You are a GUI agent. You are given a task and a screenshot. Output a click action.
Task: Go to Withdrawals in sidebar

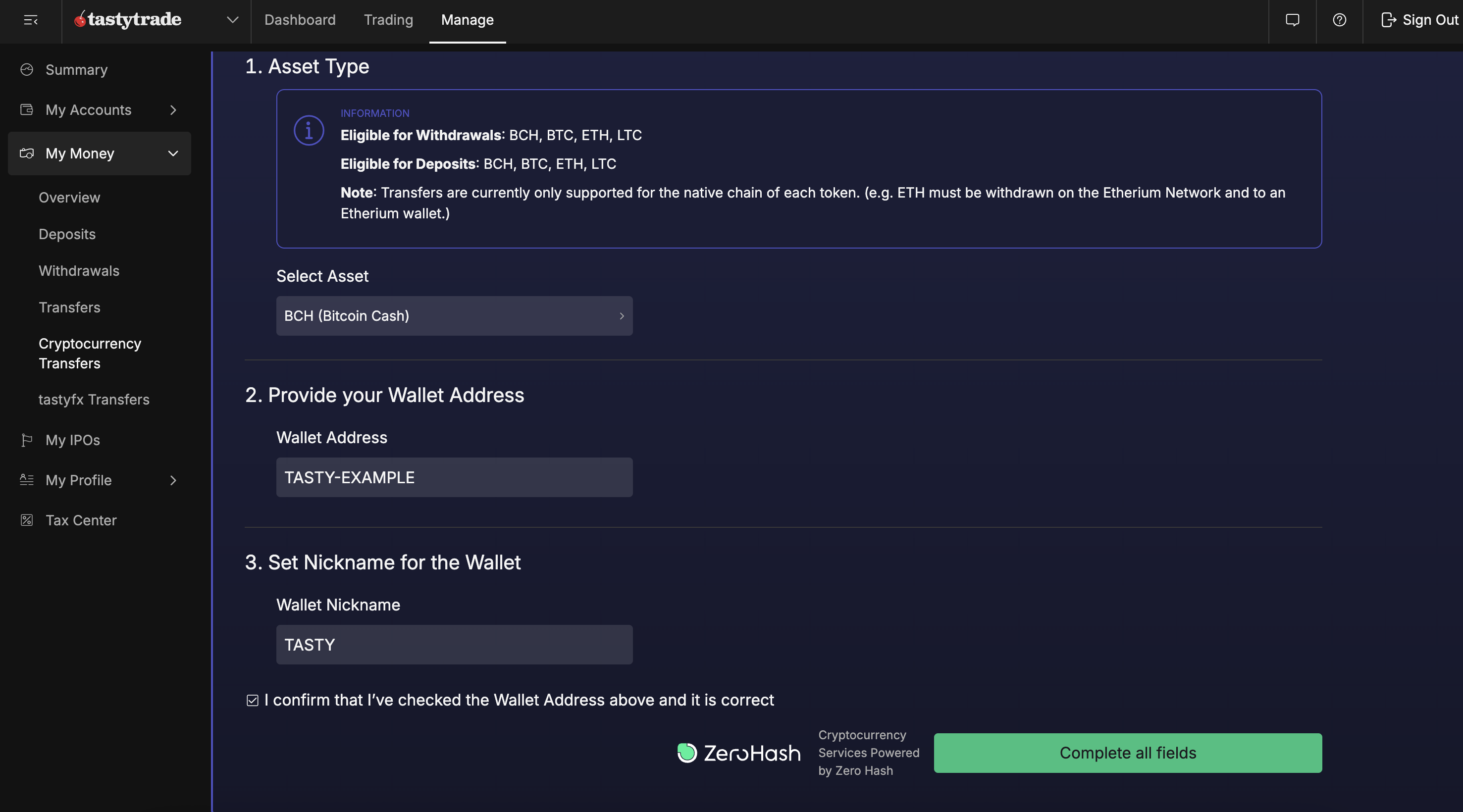pyautogui.click(x=79, y=271)
